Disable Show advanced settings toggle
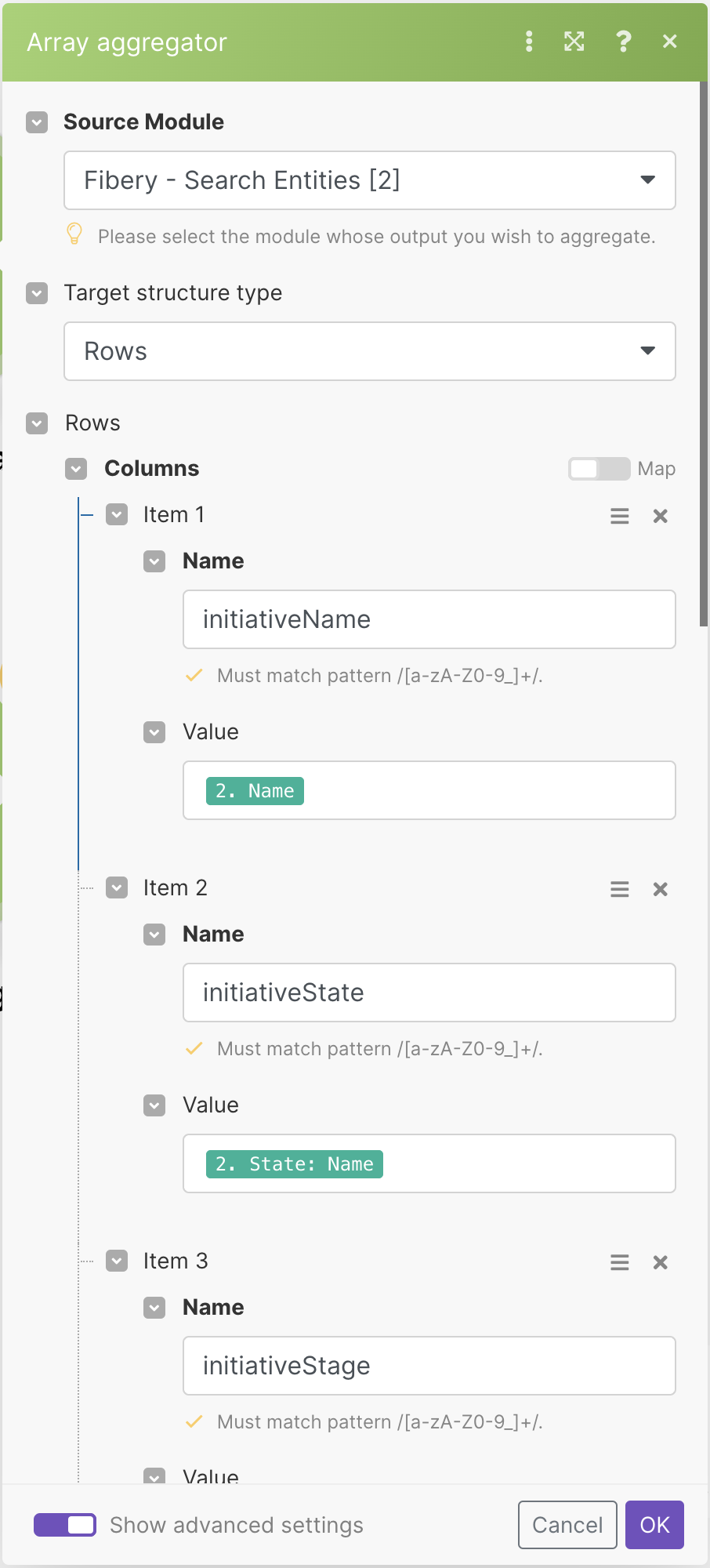This screenshot has width=710, height=1568. click(x=65, y=1525)
